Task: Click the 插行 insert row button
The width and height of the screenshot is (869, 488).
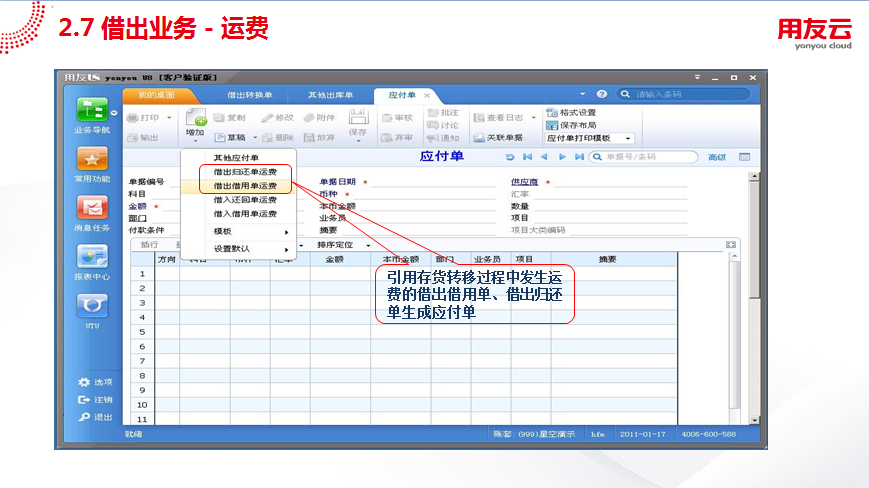Action: click(x=149, y=245)
